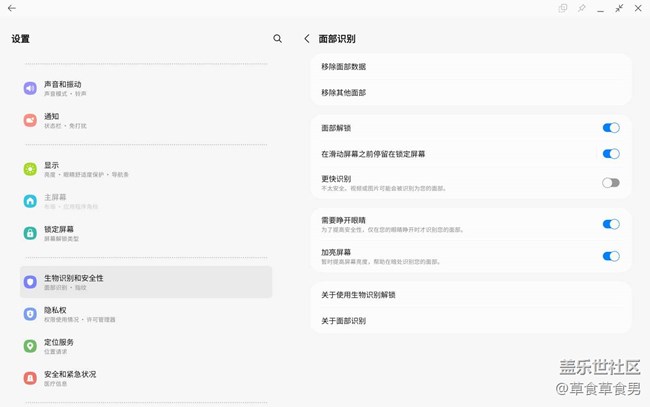The height and width of the screenshot is (407, 650).
Task: Go back from 面部识别 using chevron
Action: coord(307,39)
